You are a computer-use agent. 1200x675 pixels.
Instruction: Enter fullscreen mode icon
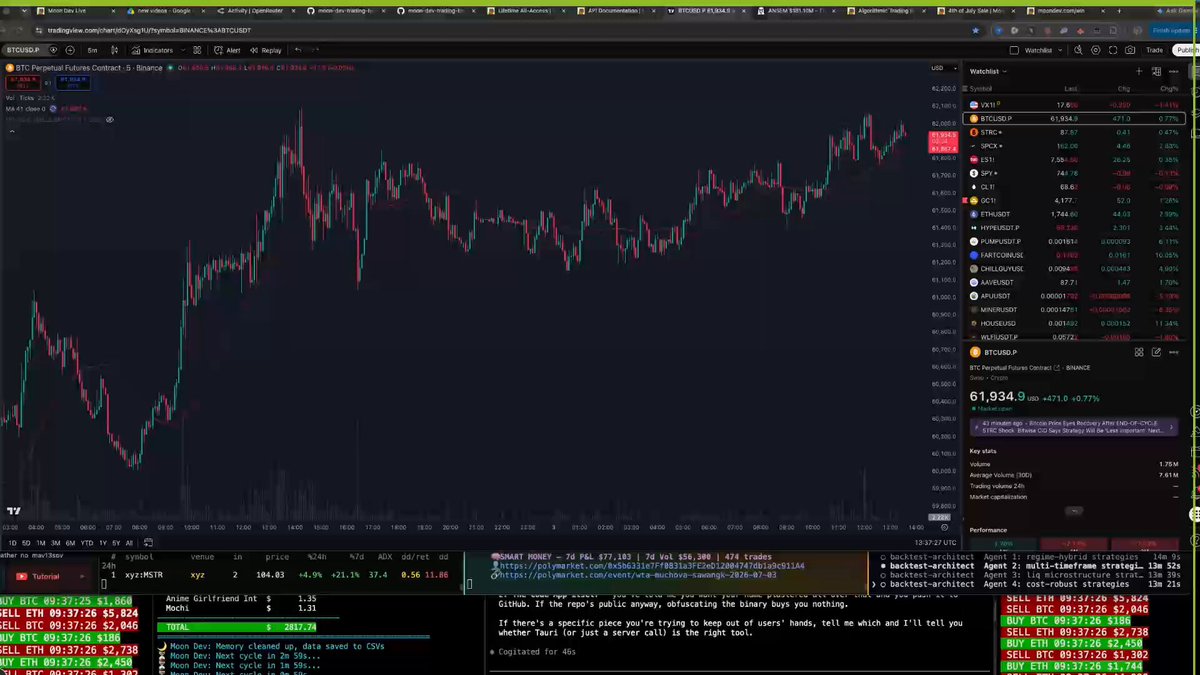[1113, 49]
